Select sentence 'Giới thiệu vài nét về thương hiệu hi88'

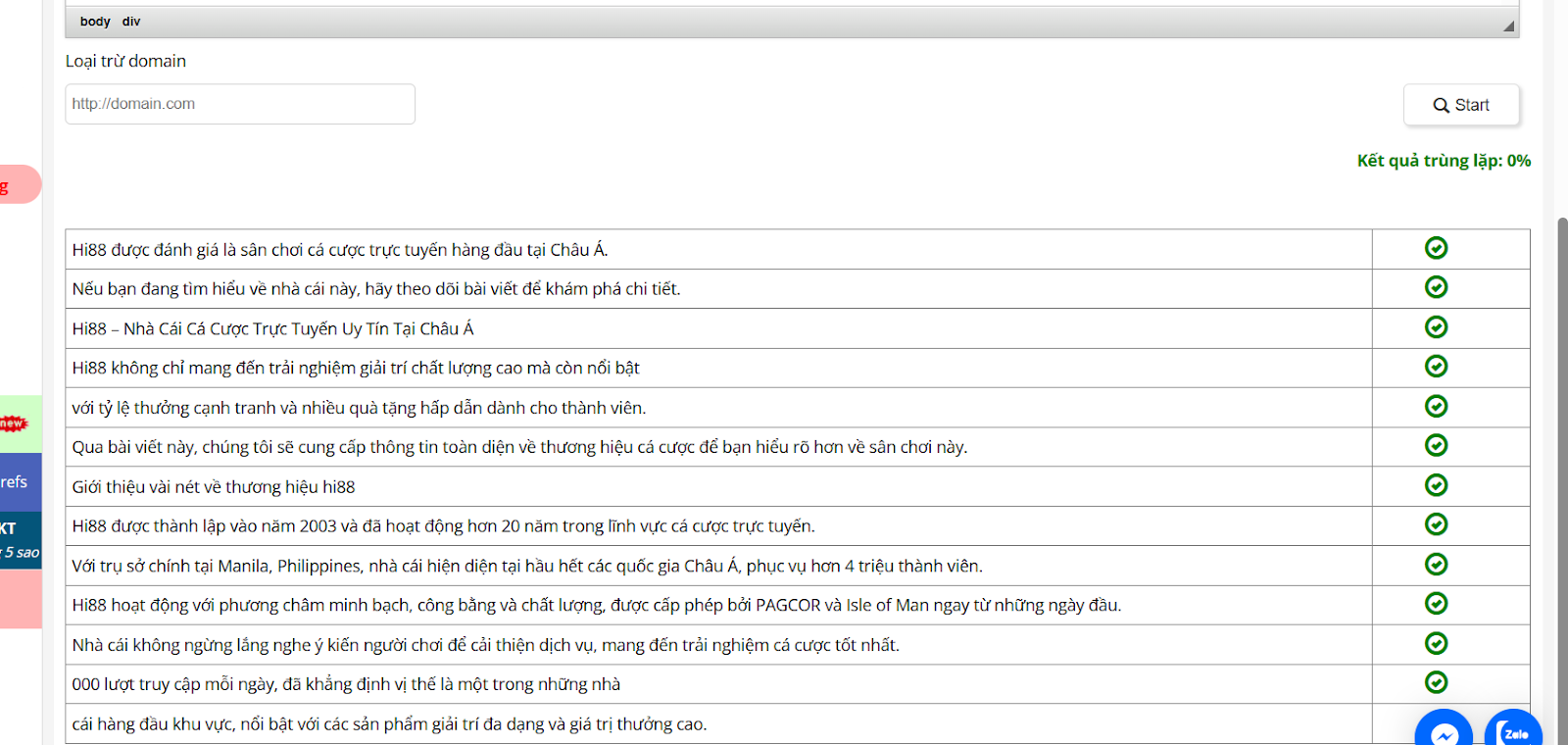[214, 487]
